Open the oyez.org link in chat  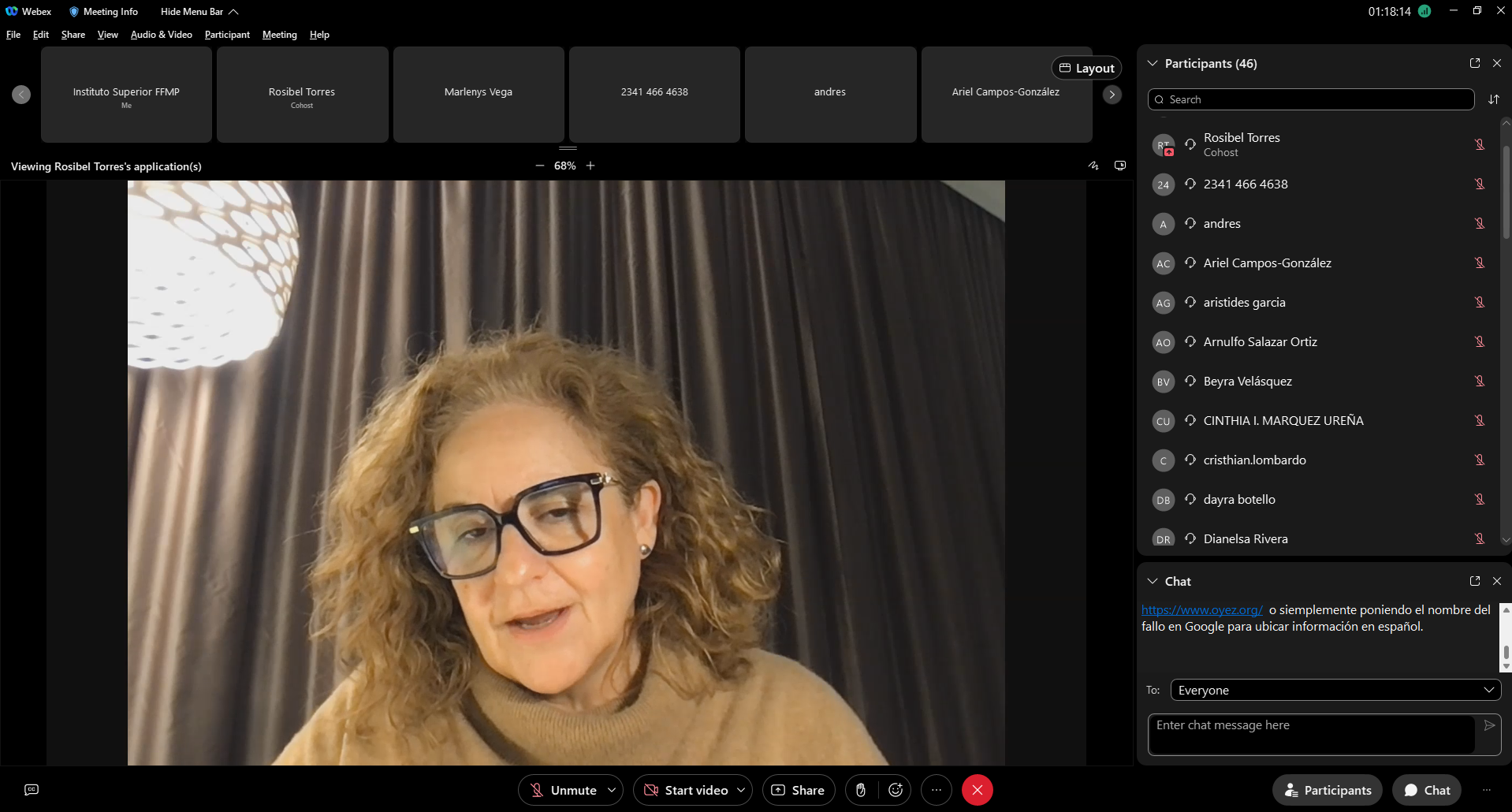coord(1201,609)
